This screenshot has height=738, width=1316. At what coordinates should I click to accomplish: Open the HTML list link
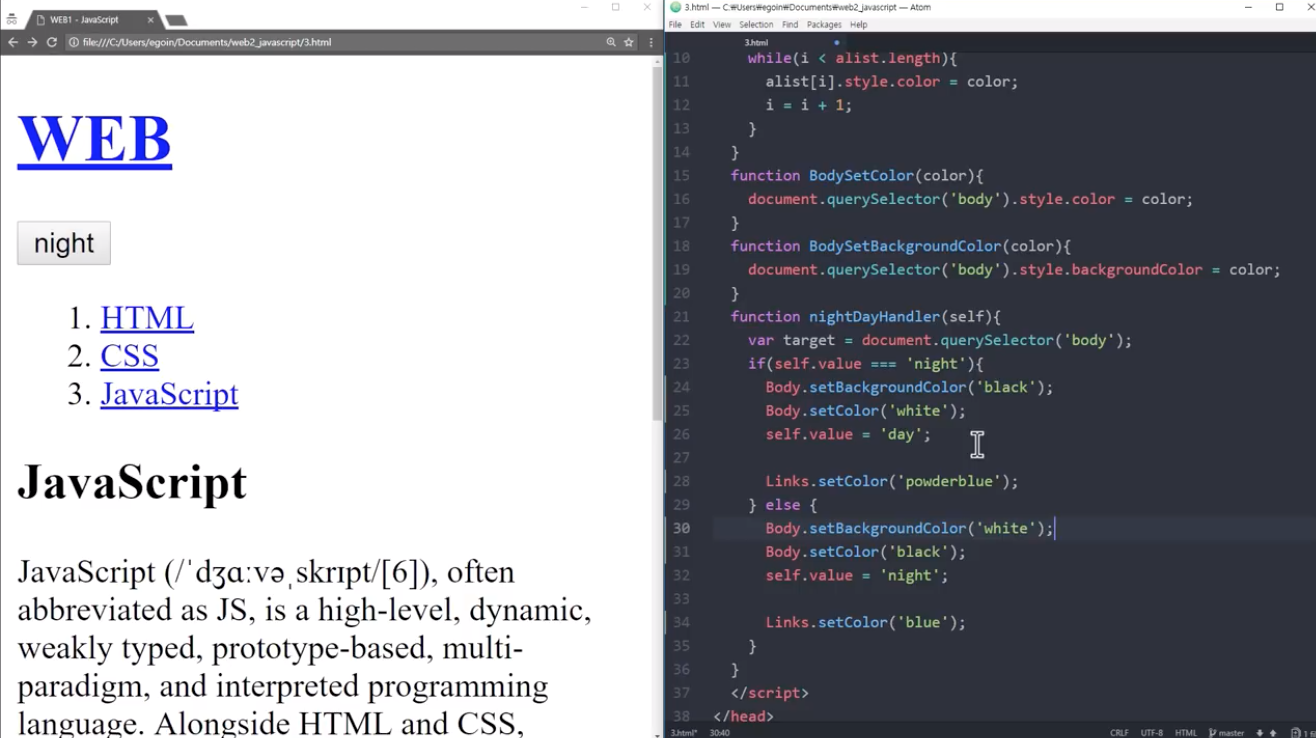point(147,318)
